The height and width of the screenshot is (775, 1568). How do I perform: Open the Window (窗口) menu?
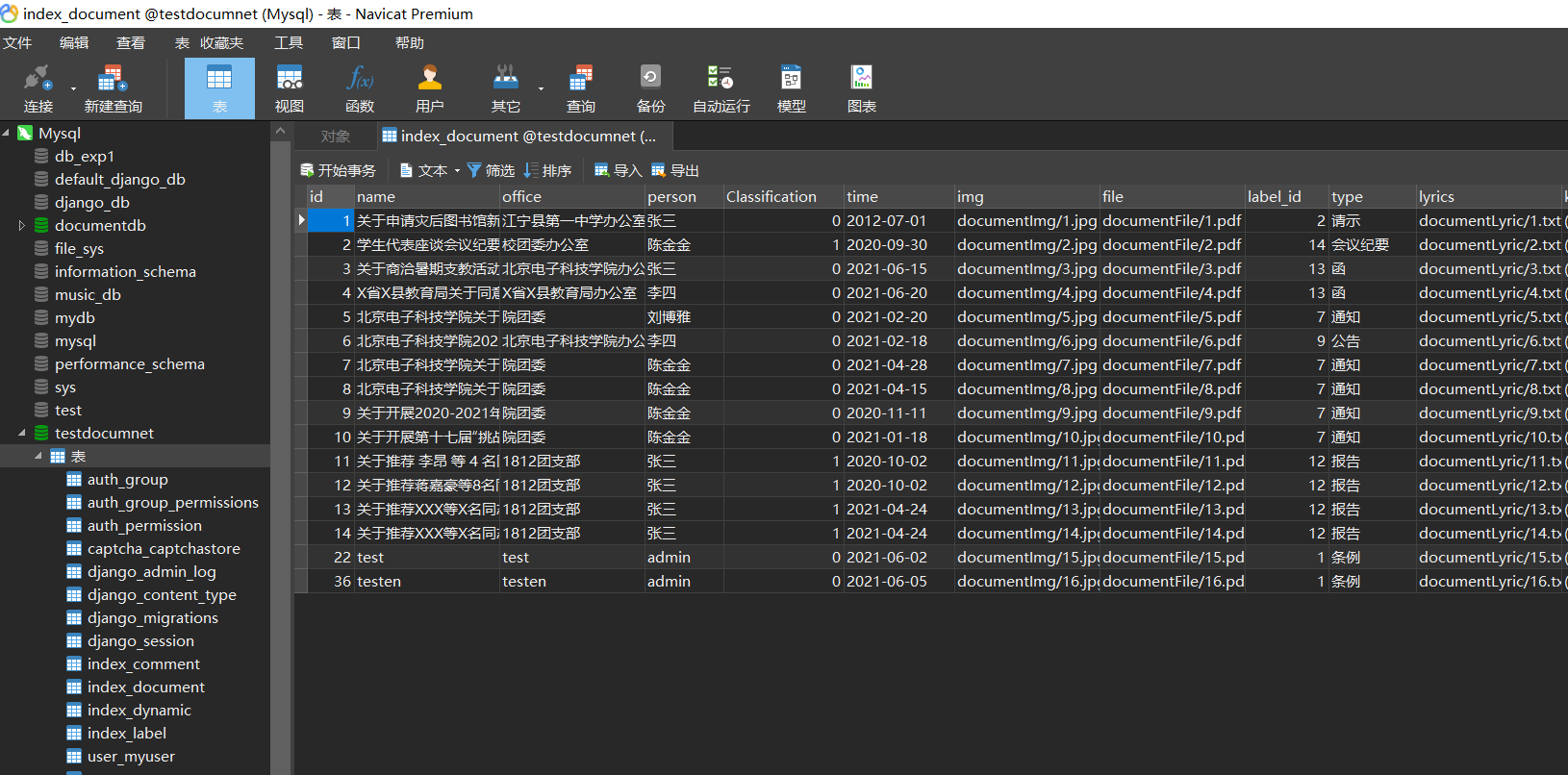[x=346, y=43]
